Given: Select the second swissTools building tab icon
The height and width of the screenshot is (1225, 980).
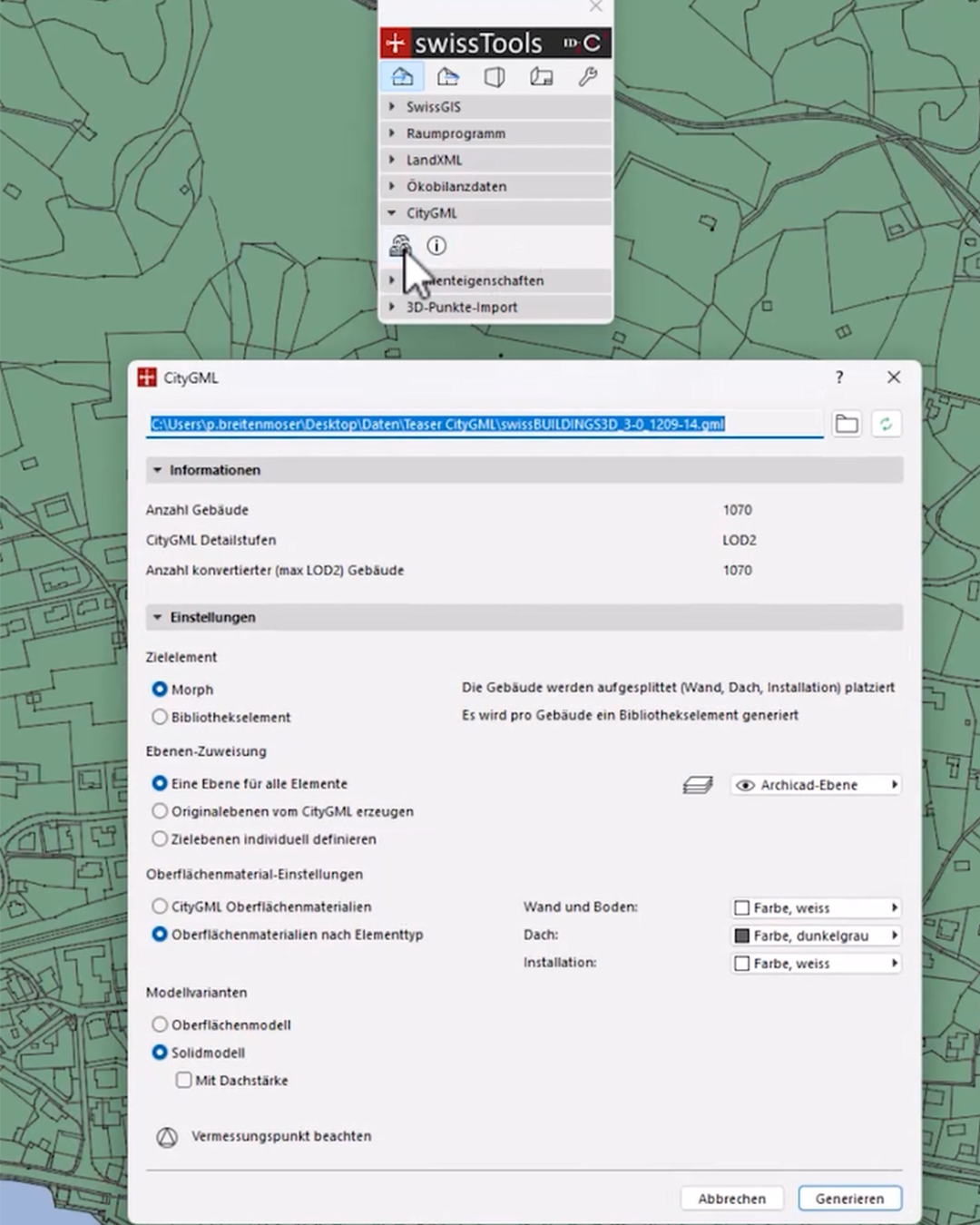Looking at the screenshot, I should pyautogui.click(x=448, y=77).
